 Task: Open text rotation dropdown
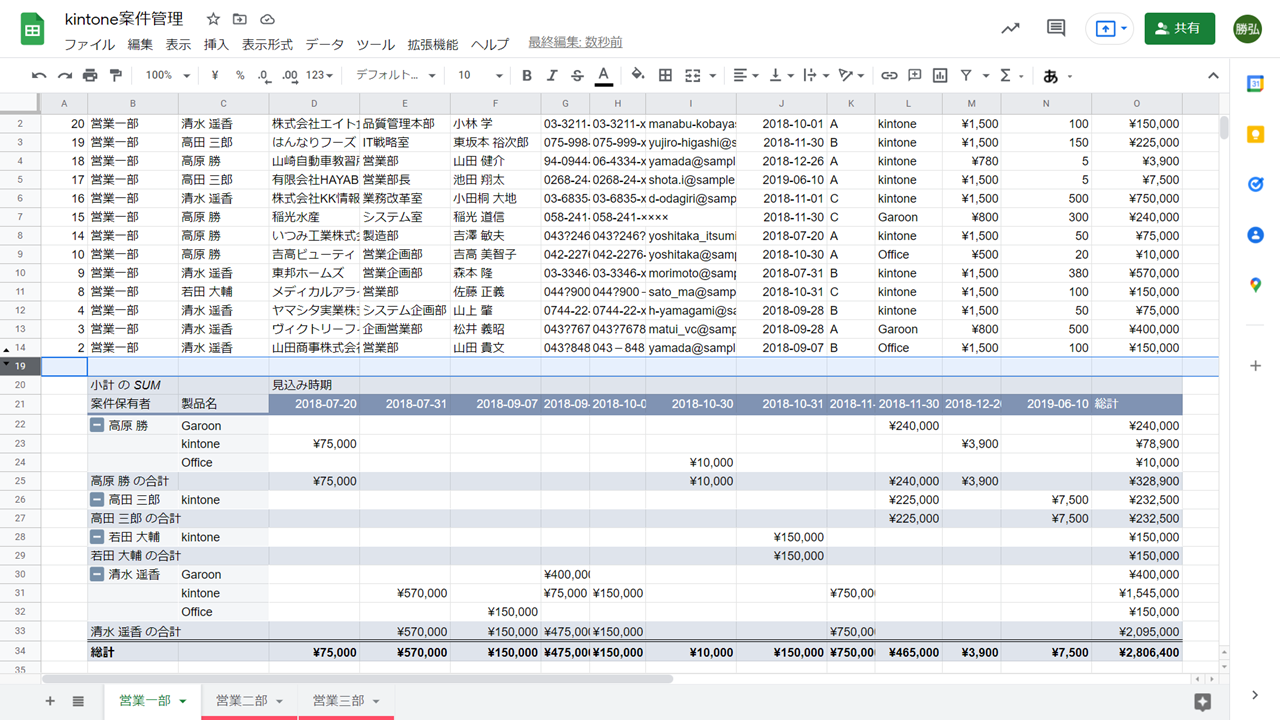852,75
